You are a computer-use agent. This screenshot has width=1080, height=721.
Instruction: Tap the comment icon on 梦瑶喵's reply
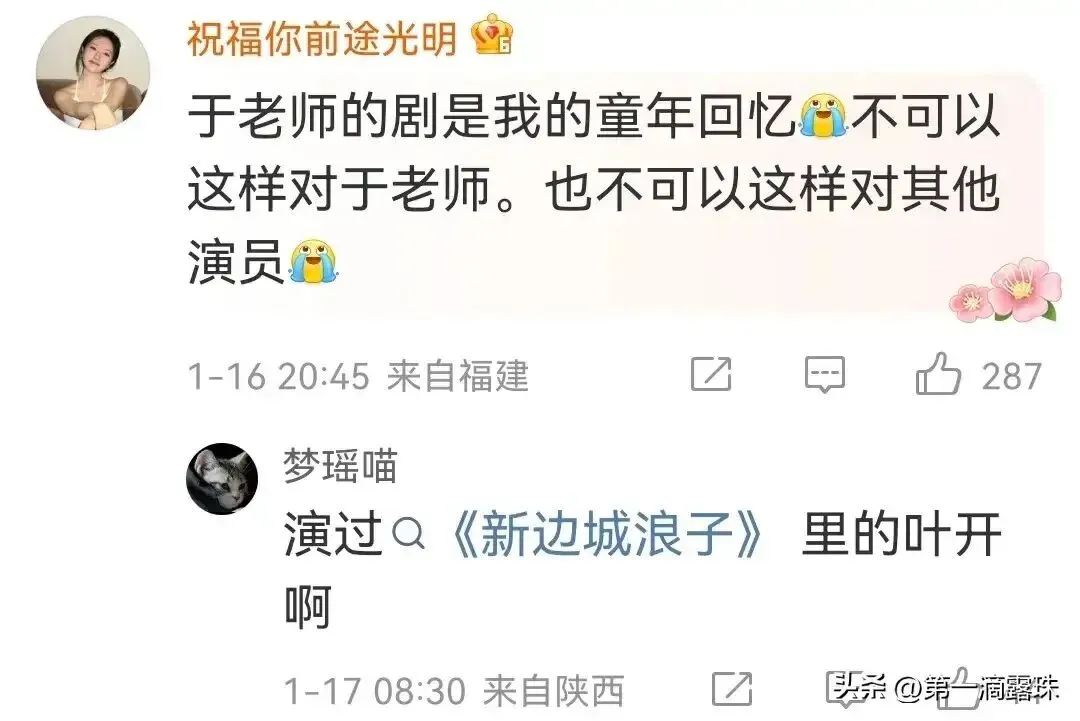pyautogui.click(x=845, y=689)
